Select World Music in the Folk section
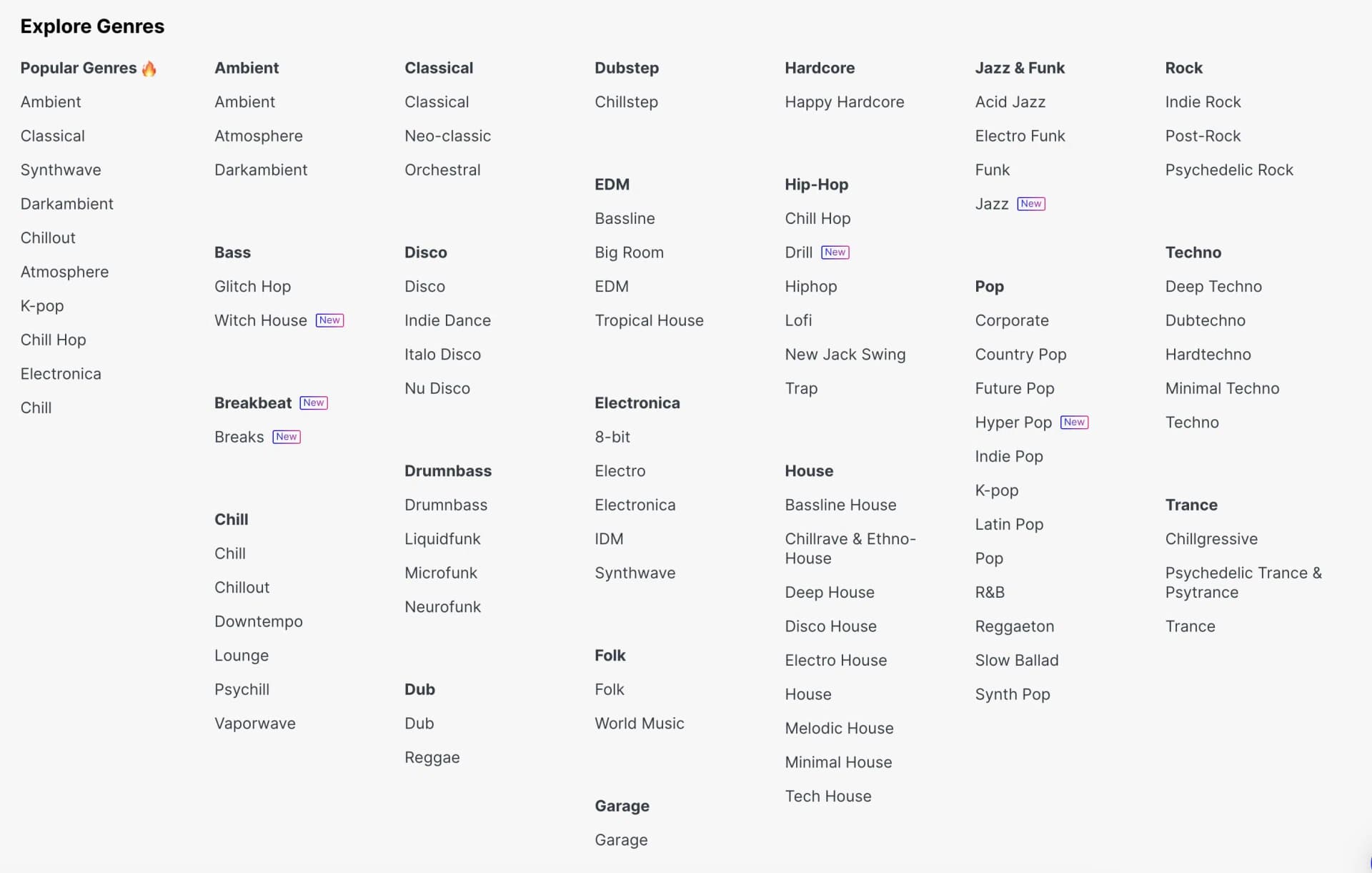Image resolution: width=1372 pixels, height=873 pixels. [x=639, y=723]
